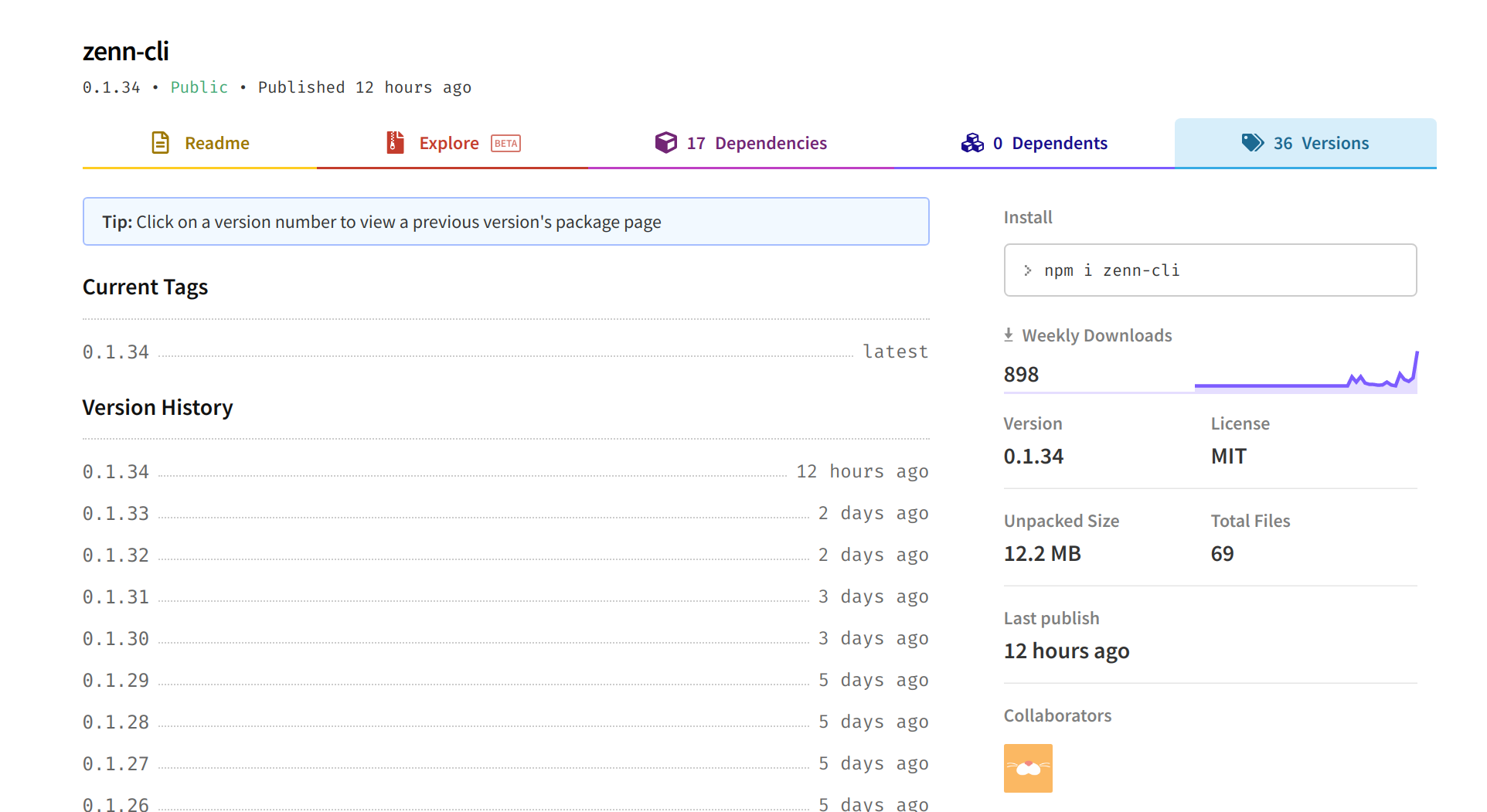Viewport: 1487px width, 812px height.
Task: Click the version tip message box
Action: [506, 222]
